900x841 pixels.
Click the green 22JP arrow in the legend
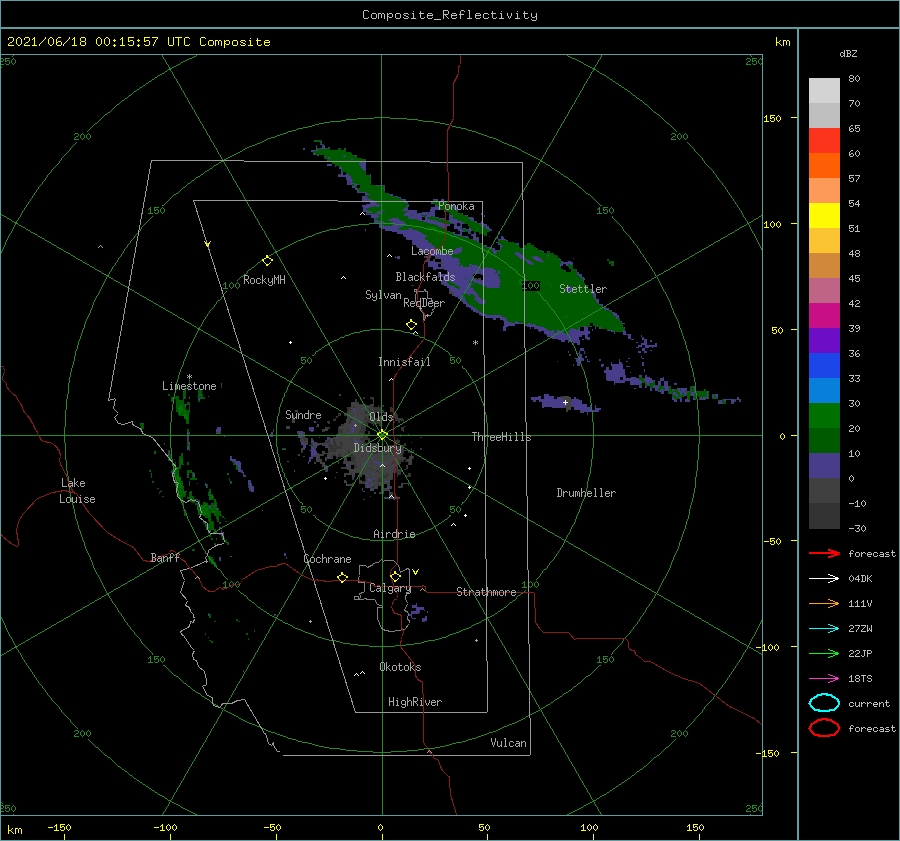(824, 653)
